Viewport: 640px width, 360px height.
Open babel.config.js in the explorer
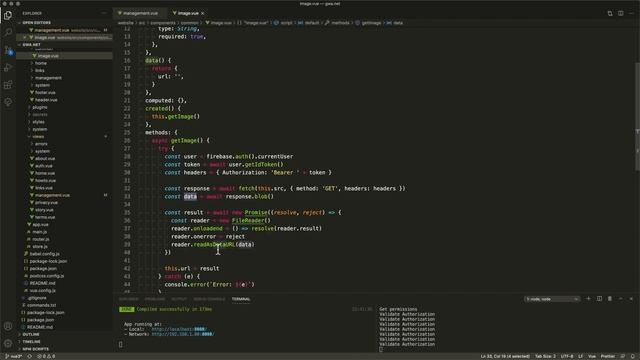click(44, 254)
